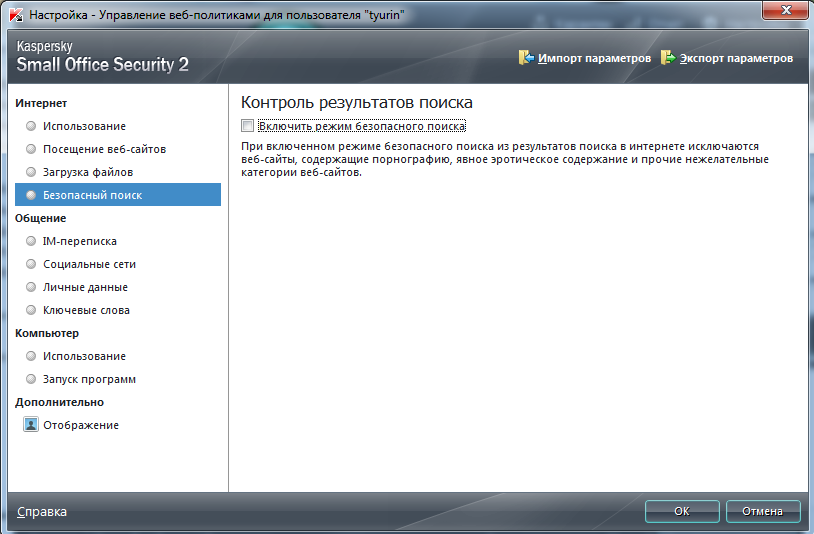814x534 pixels.
Task: Click the Интернет group header
Action: click(x=41, y=103)
